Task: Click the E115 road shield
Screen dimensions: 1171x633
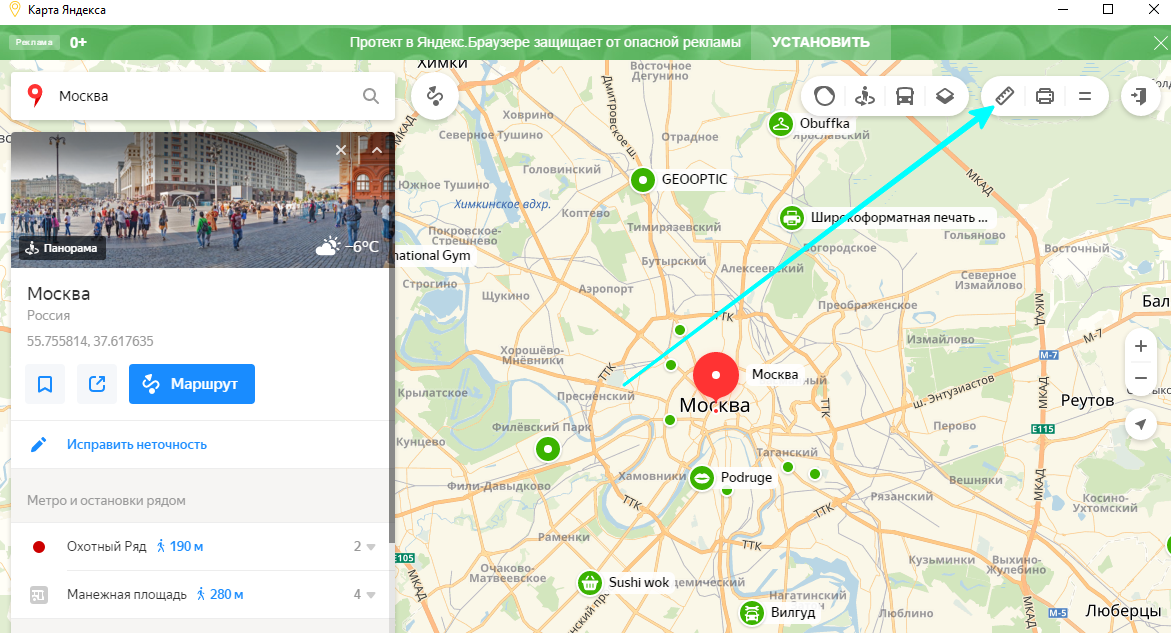Action: (1043, 429)
